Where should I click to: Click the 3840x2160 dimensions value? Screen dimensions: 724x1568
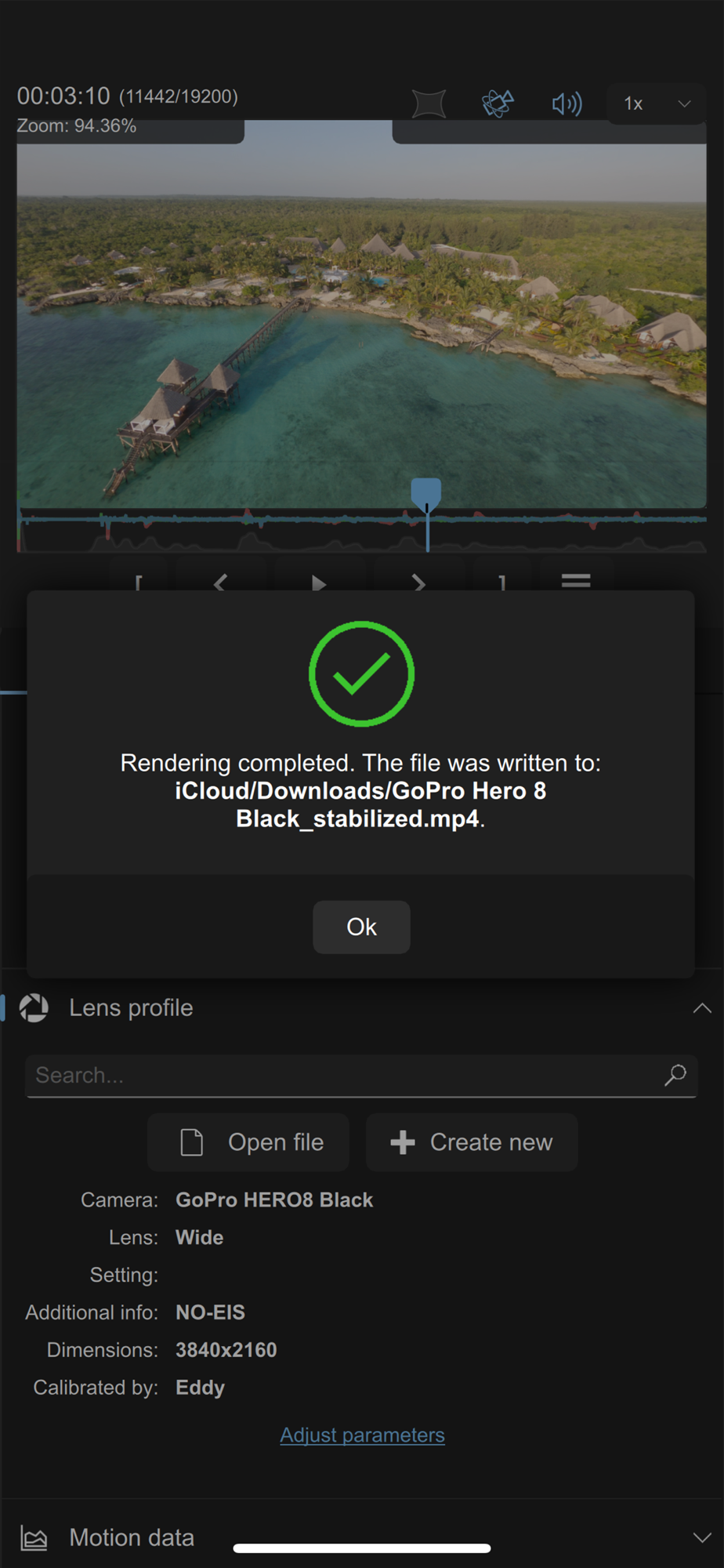[226, 1350]
